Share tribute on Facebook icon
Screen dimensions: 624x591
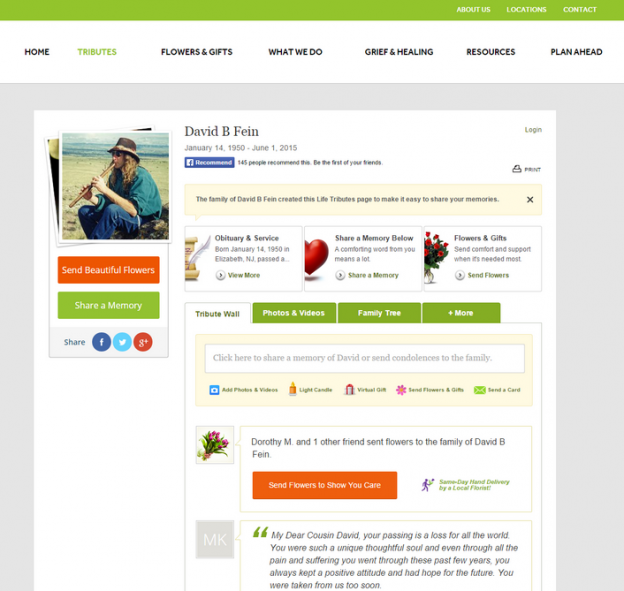101,342
